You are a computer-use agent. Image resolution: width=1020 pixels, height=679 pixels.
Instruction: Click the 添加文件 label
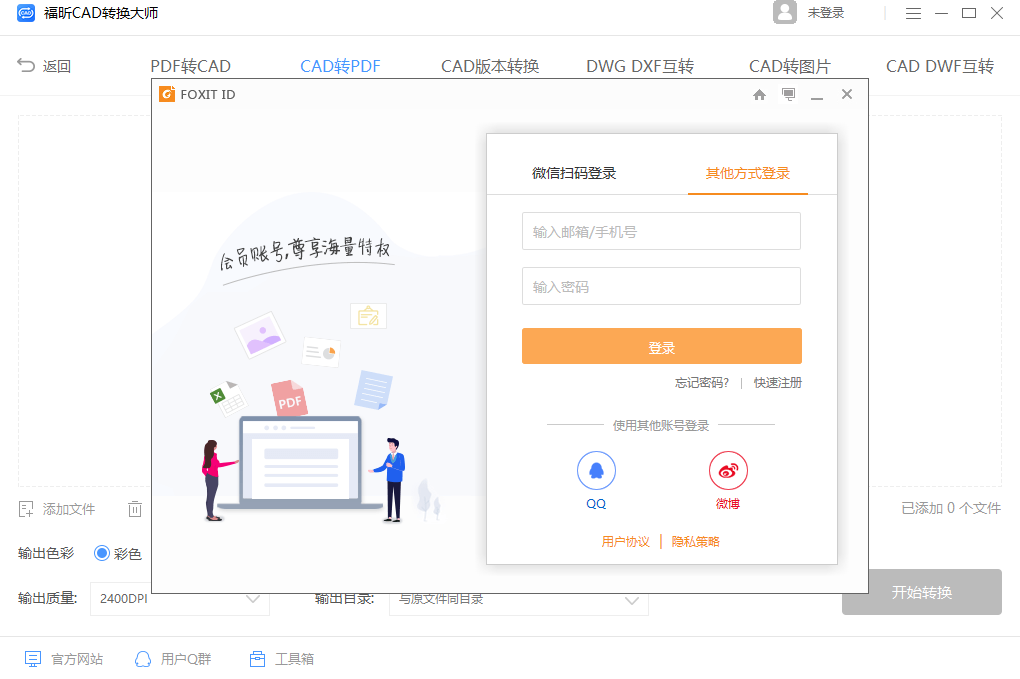tap(69, 509)
